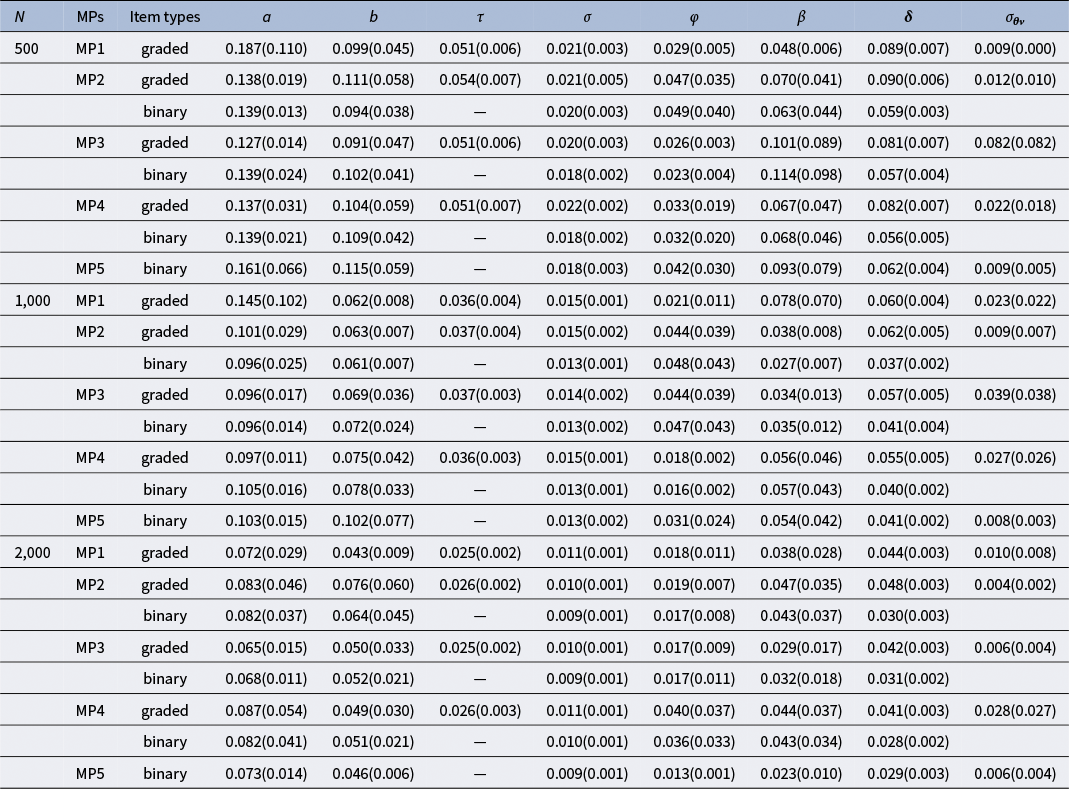Click the sample size cell '2,000'

point(33,552)
